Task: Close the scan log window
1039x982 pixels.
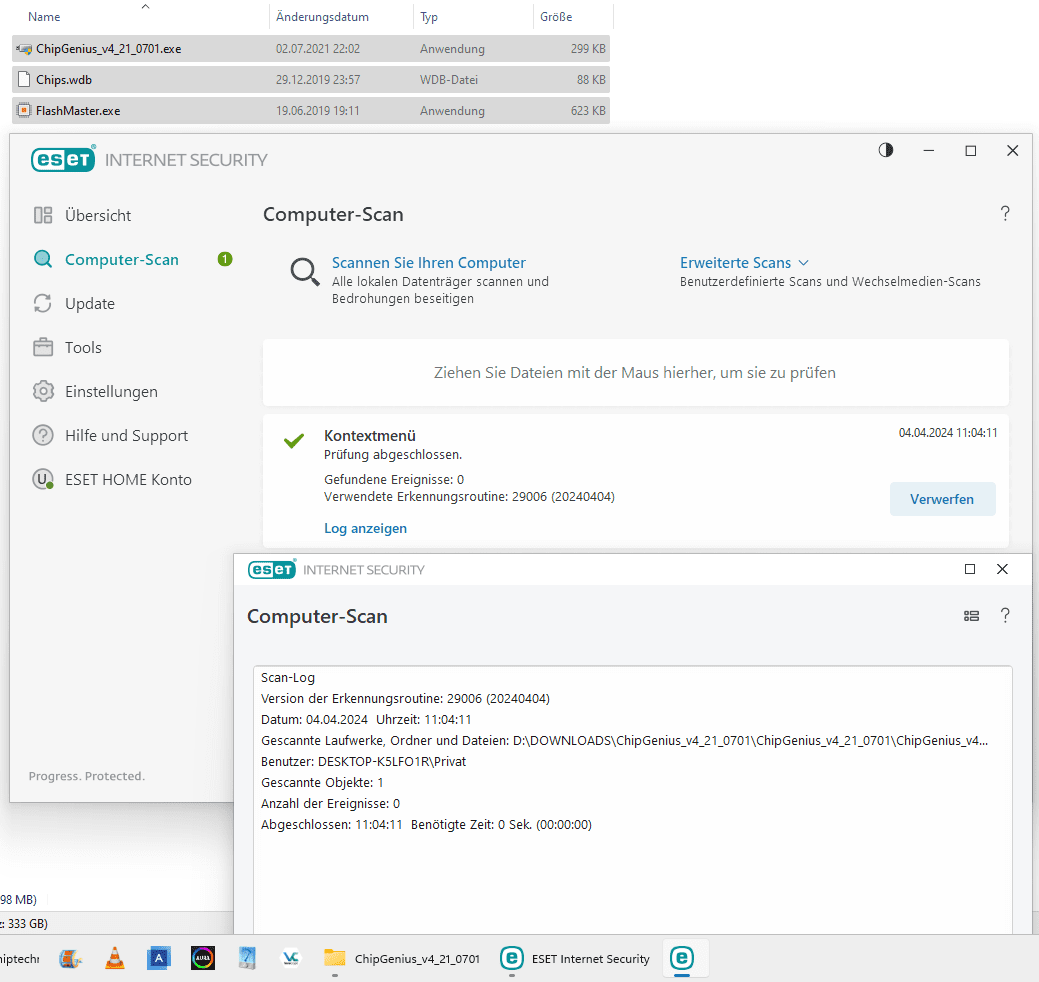Action: click(1003, 569)
